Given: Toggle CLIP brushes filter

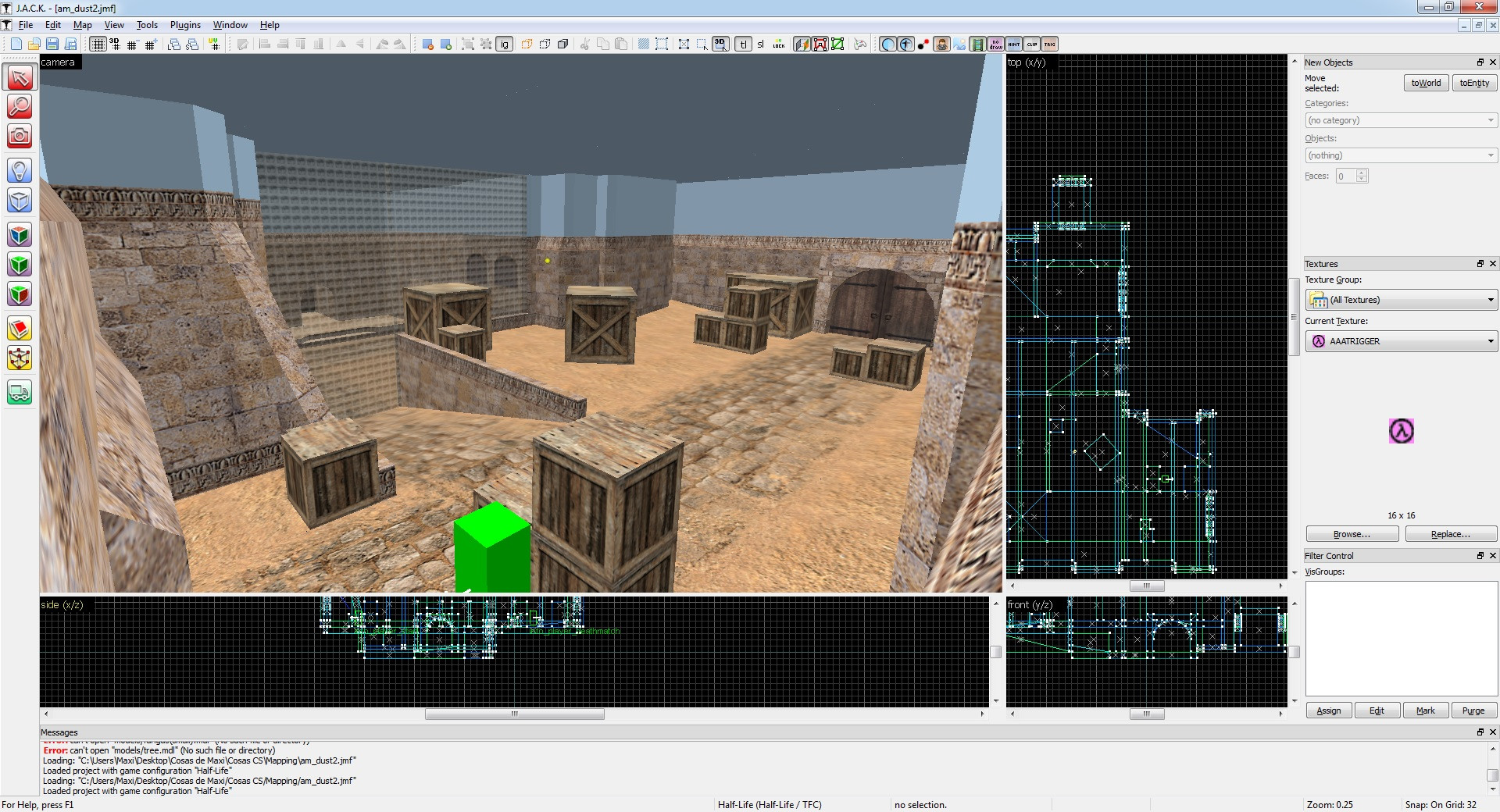Looking at the screenshot, I should pos(1031,44).
